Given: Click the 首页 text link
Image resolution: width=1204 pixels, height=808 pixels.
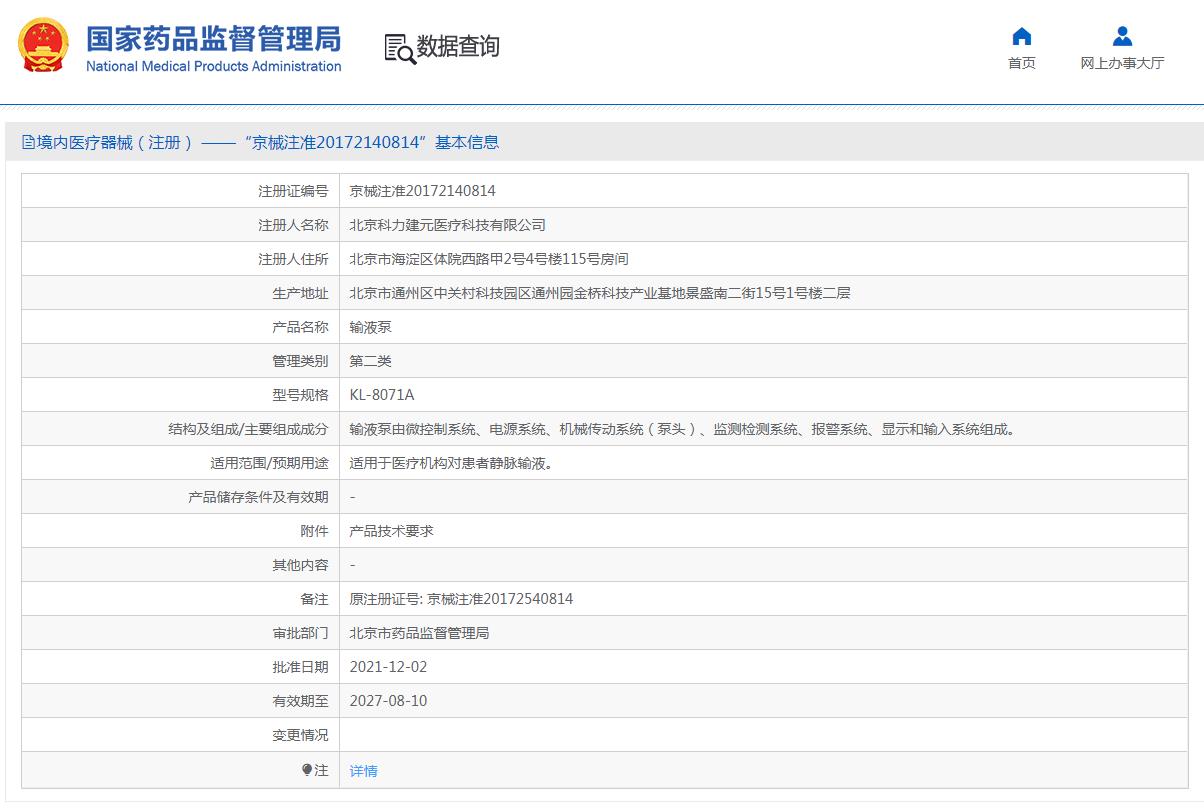Looking at the screenshot, I should [x=1021, y=63].
